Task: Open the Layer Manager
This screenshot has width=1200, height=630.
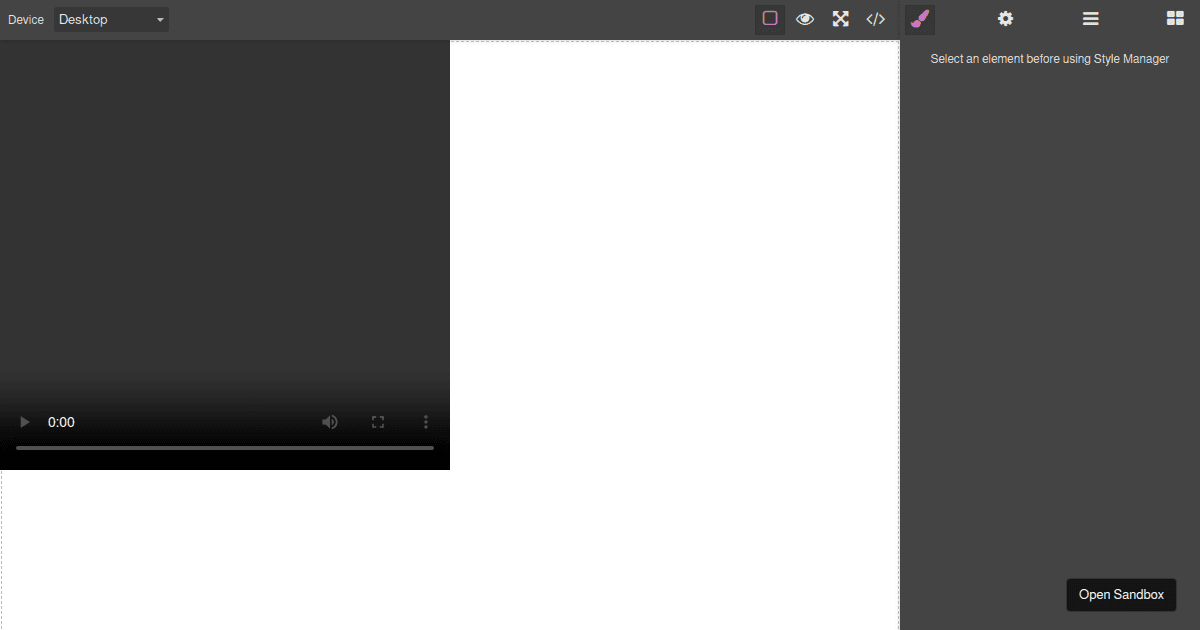Action: point(1090,18)
